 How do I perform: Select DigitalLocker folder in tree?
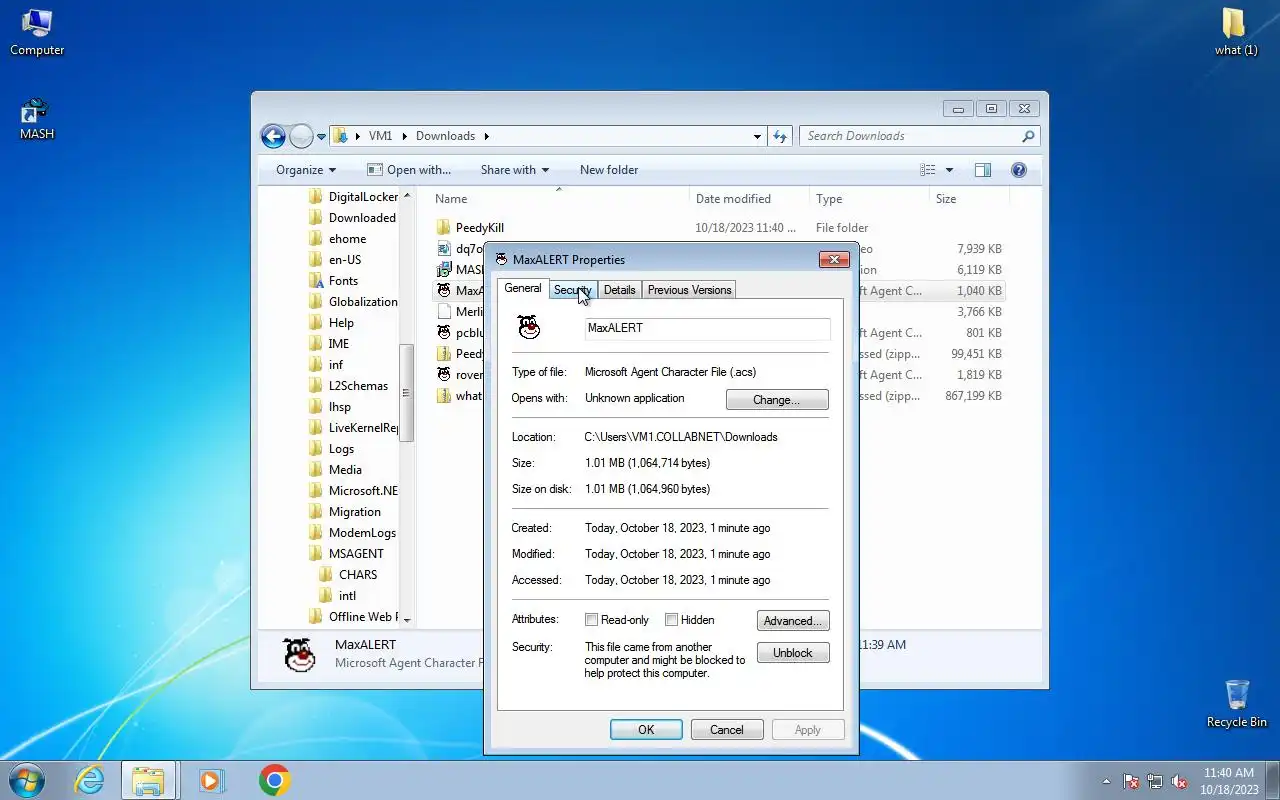(x=353, y=197)
